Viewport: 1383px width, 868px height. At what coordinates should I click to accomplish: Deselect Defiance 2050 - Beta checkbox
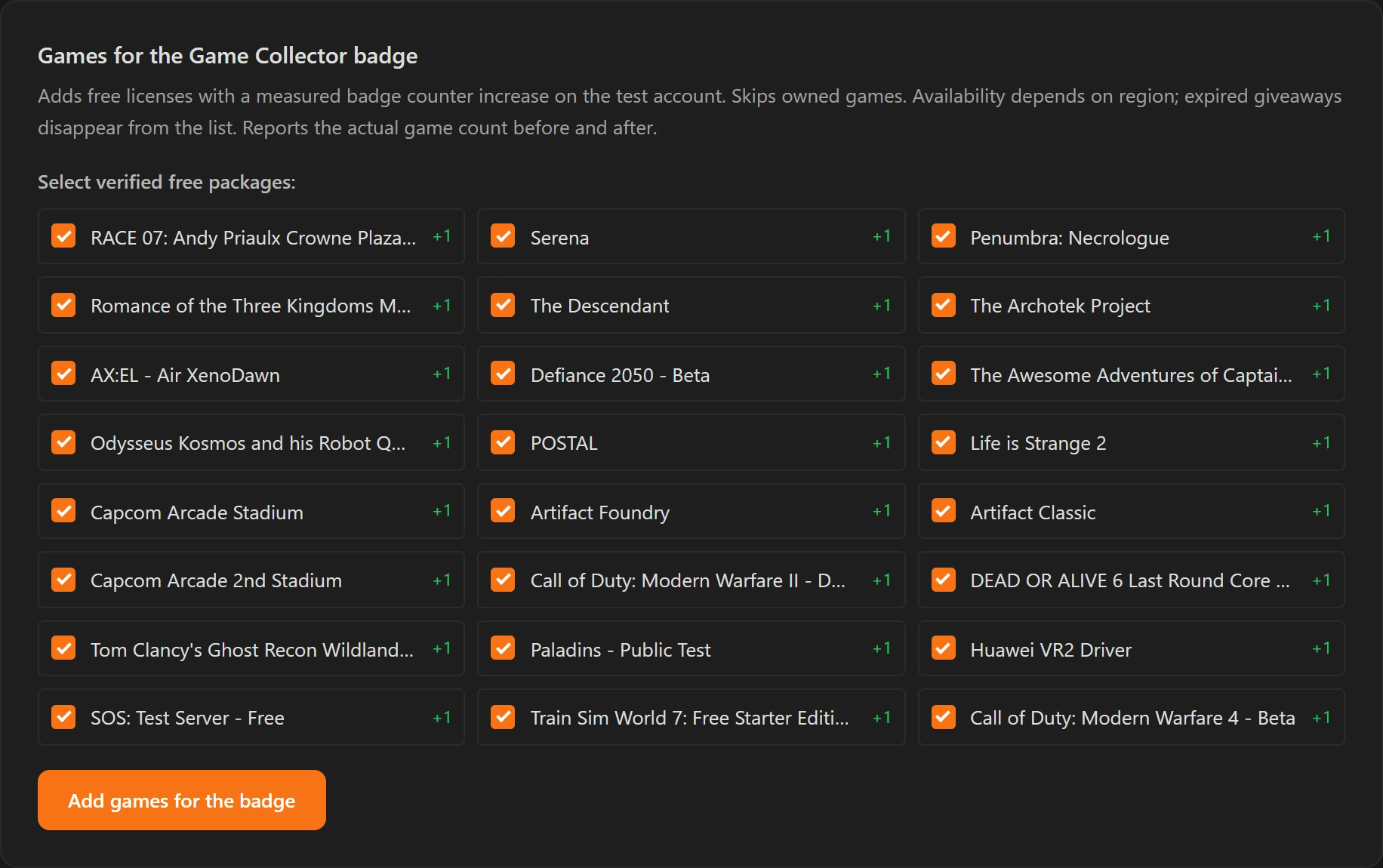503,374
